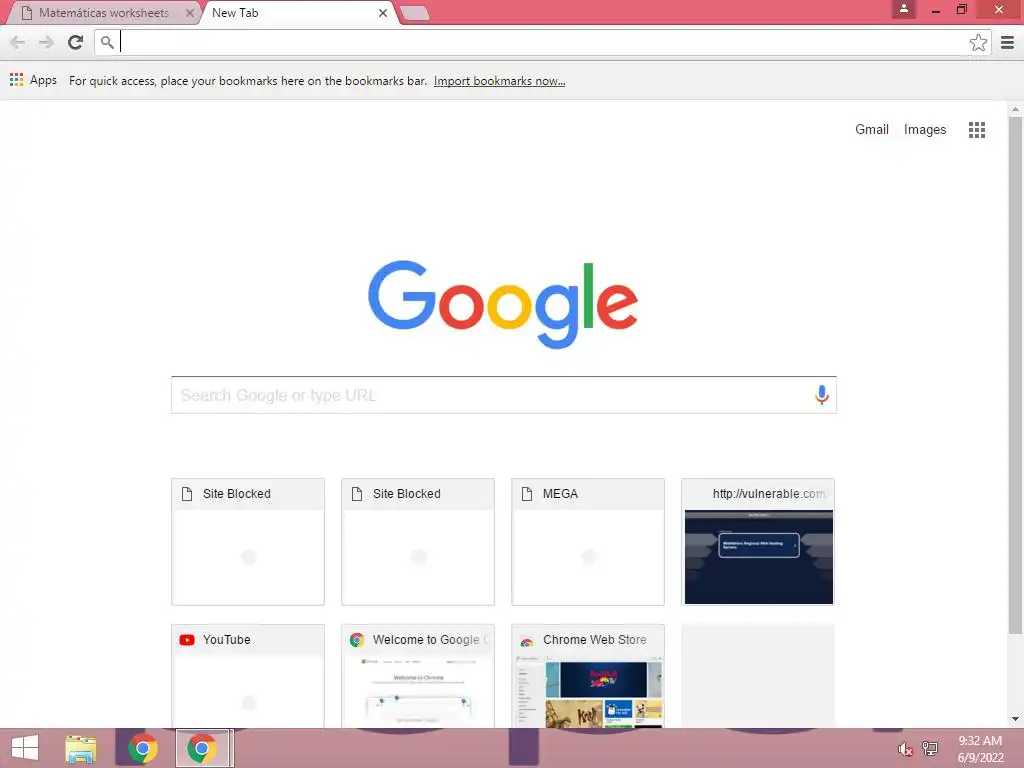Open the Chrome hamburger menu
The image size is (1024, 768).
pyautogui.click(x=1007, y=42)
